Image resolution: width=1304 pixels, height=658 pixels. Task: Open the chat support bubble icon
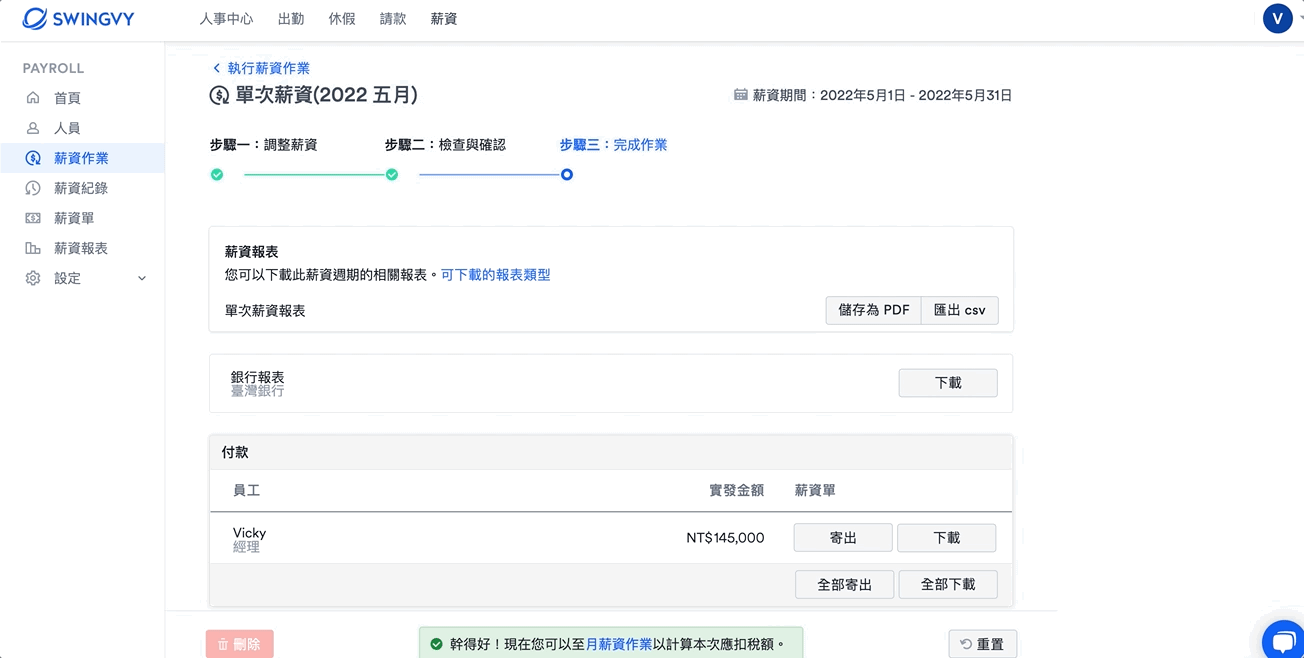tap(1282, 640)
